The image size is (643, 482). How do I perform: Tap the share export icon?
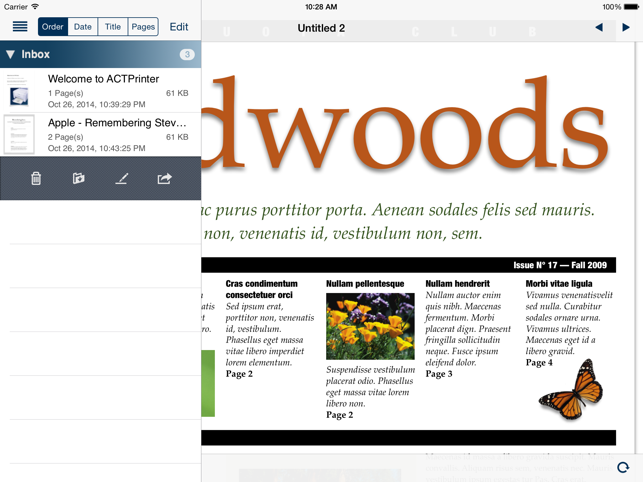(x=164, y=179)
